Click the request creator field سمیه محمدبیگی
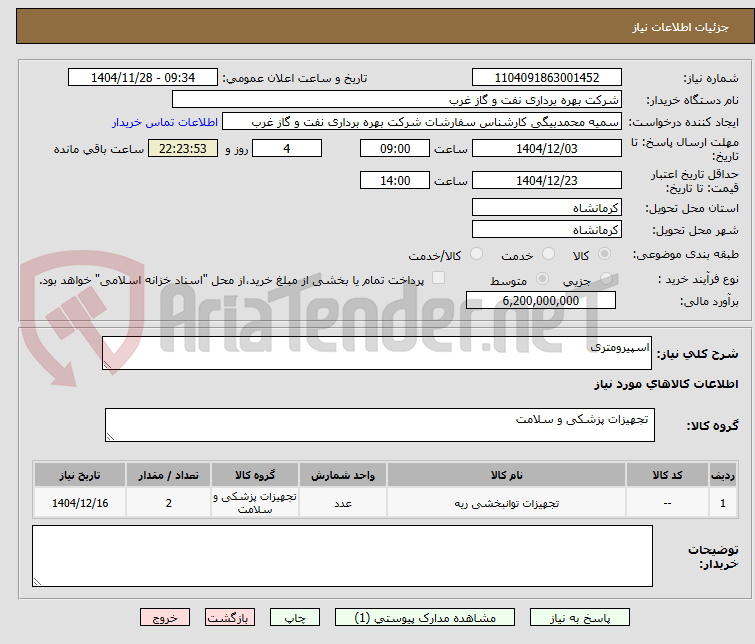755x644 pixels. click(421, 122)
